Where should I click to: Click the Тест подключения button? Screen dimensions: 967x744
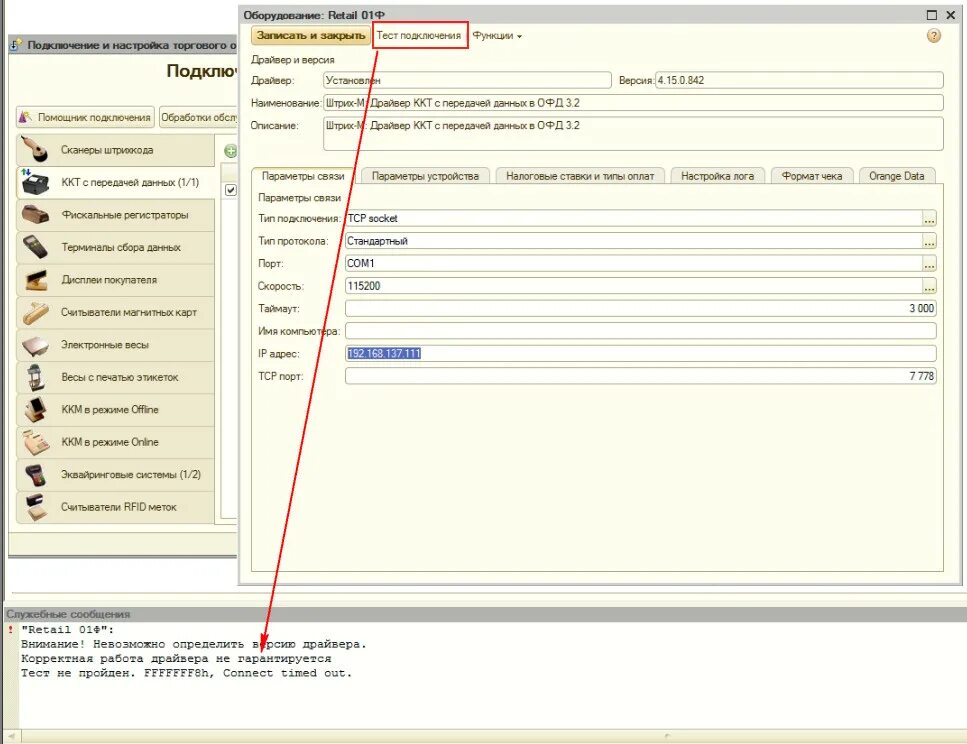pyautogui.click(x=419, y=36)
